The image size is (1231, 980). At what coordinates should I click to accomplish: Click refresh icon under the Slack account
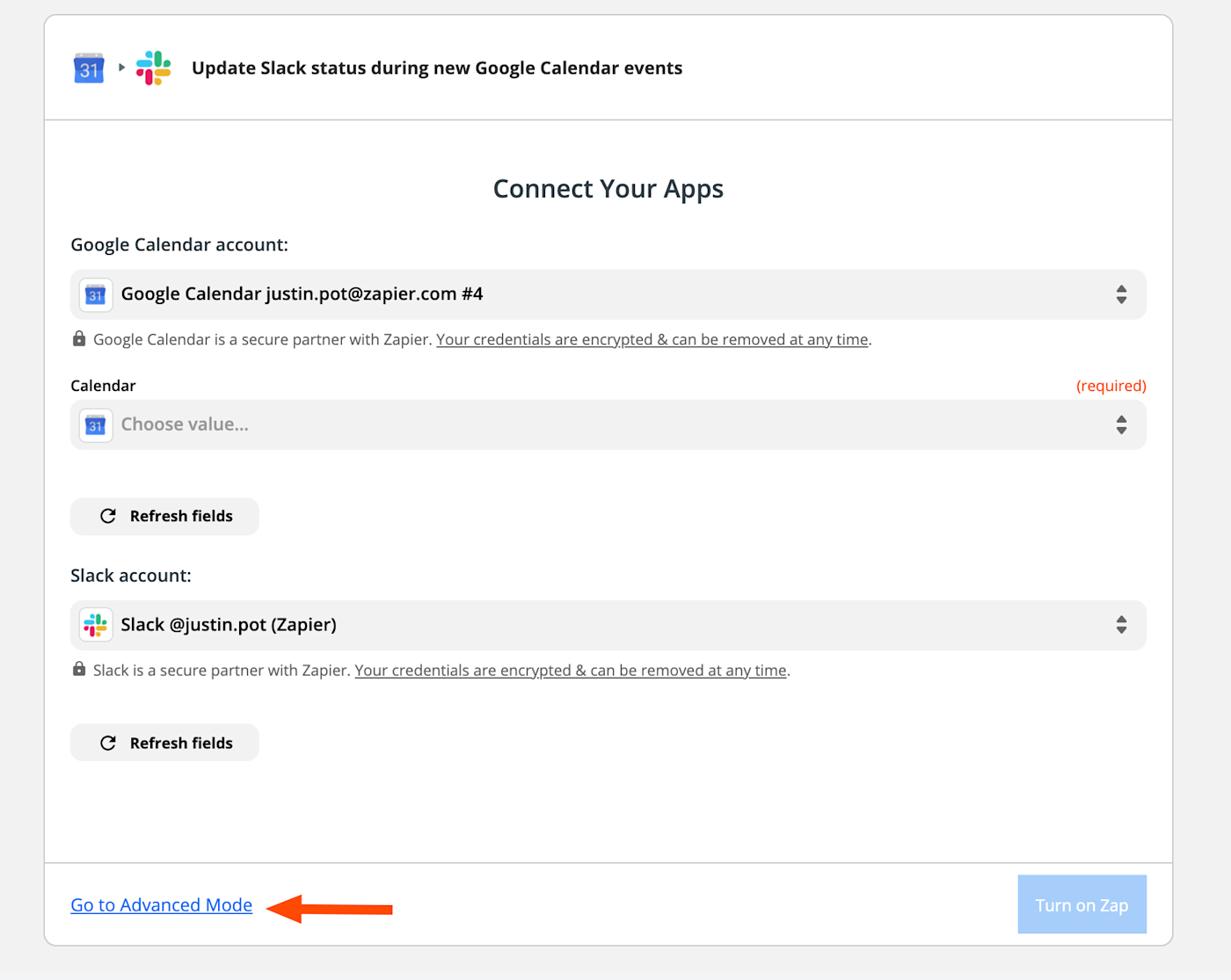(x=108, y=743)
